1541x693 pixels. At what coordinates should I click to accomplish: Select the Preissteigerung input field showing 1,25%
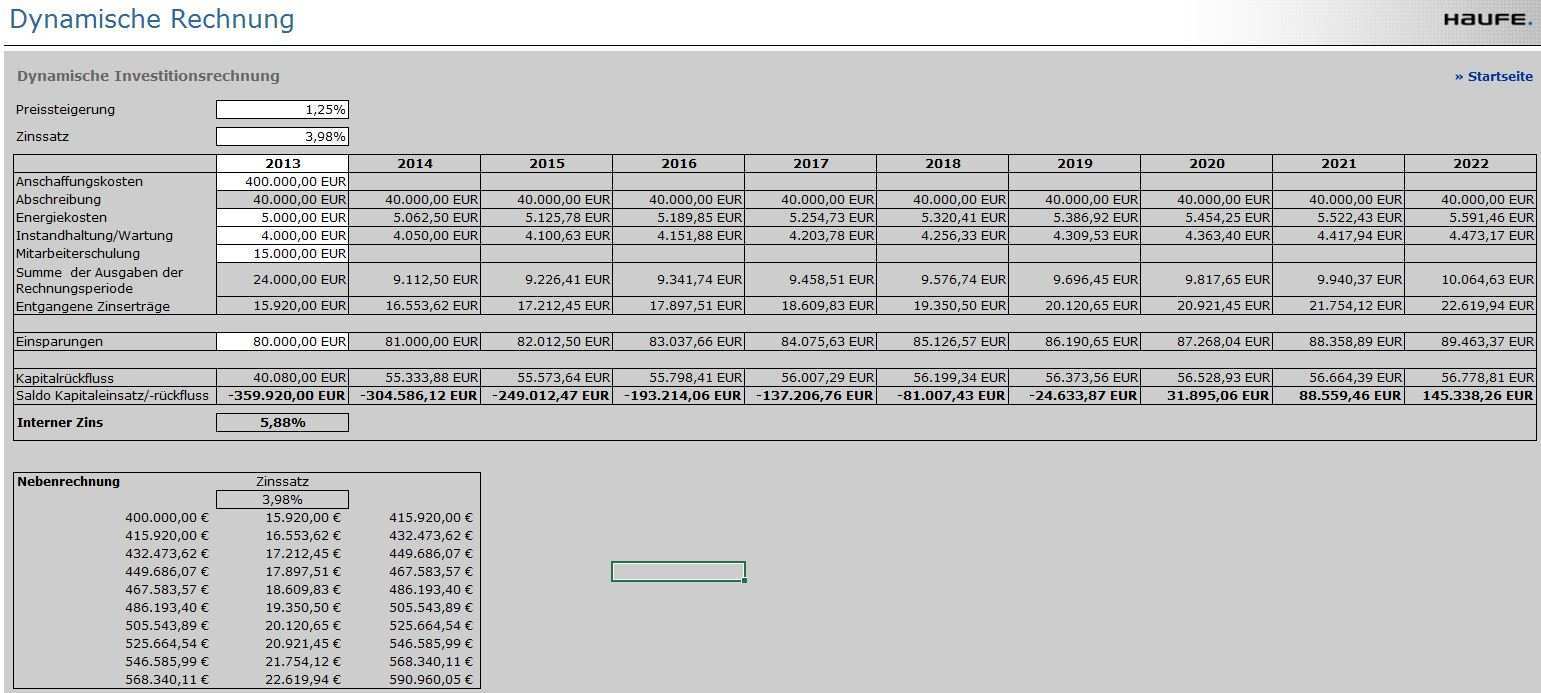(x=282, y=110)
